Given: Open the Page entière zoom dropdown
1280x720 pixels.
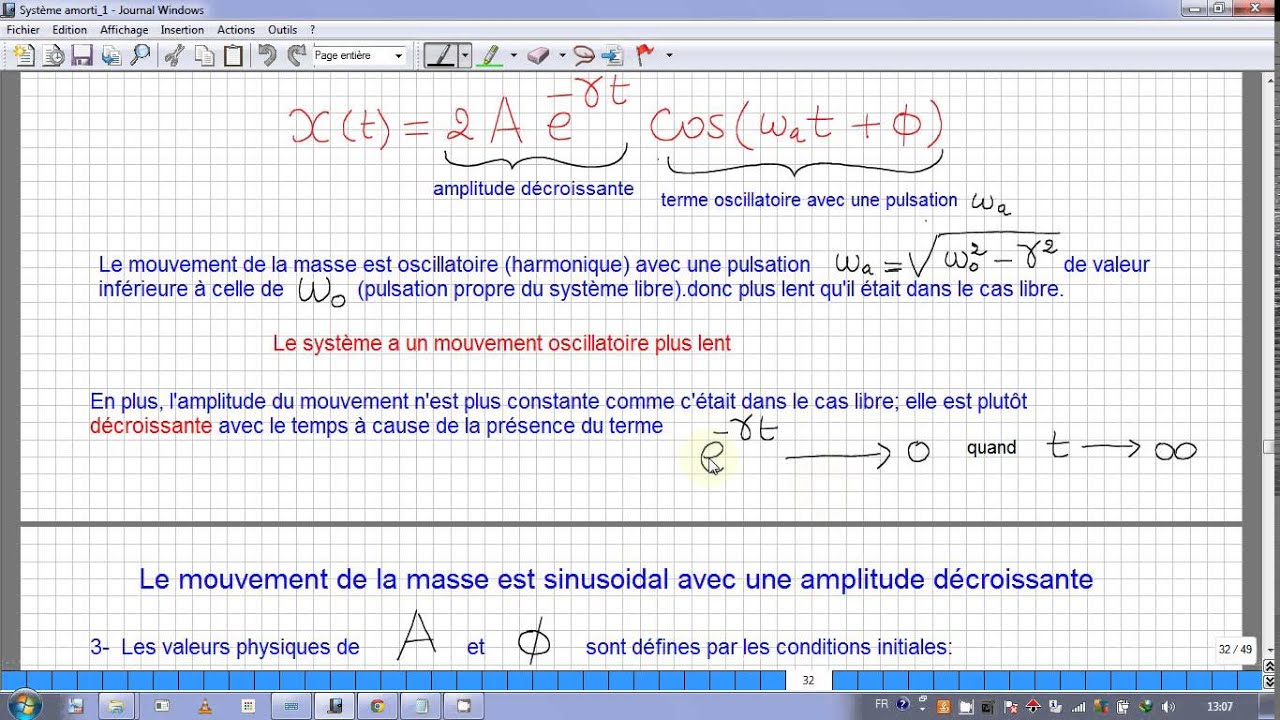Looking at the screenshot, I should pos(359,56).
